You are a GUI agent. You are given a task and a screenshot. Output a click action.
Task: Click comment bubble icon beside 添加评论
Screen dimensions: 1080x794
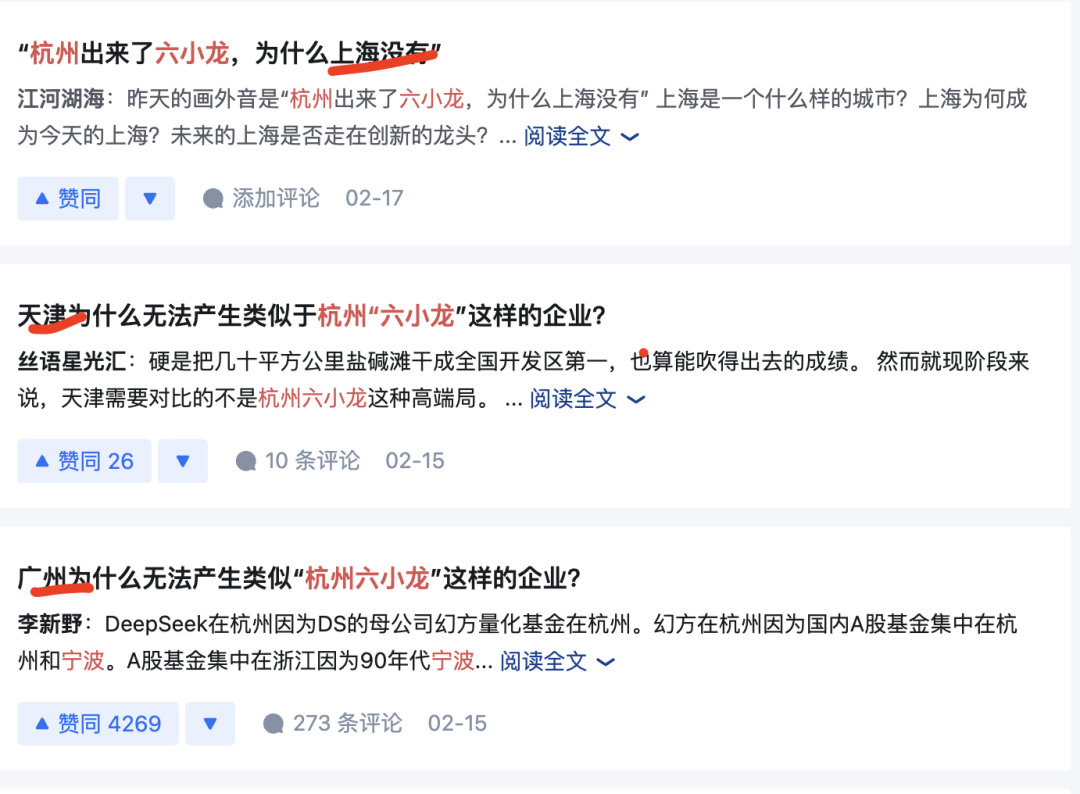[x=213, y=199]
